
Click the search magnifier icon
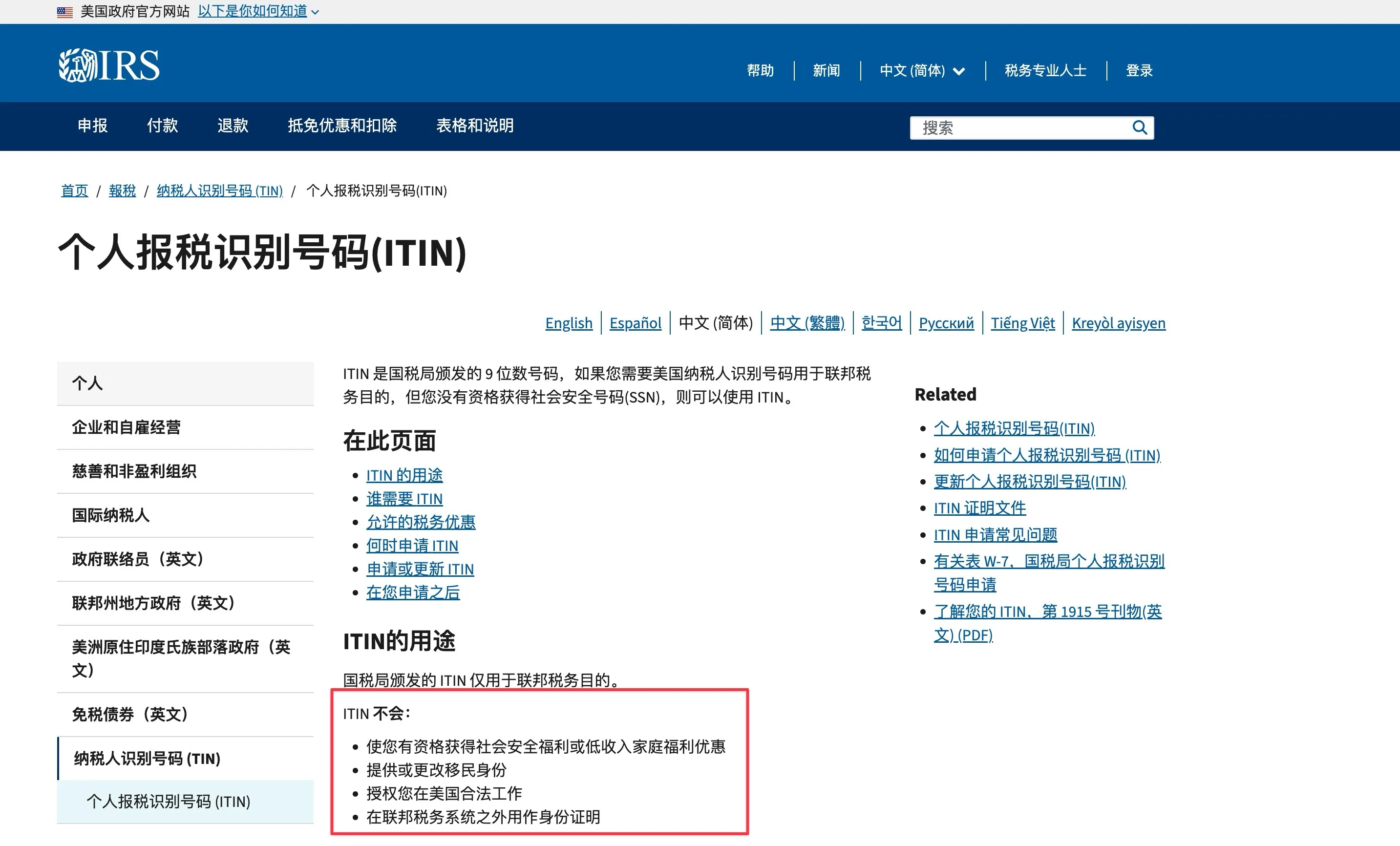point(1139,127)
